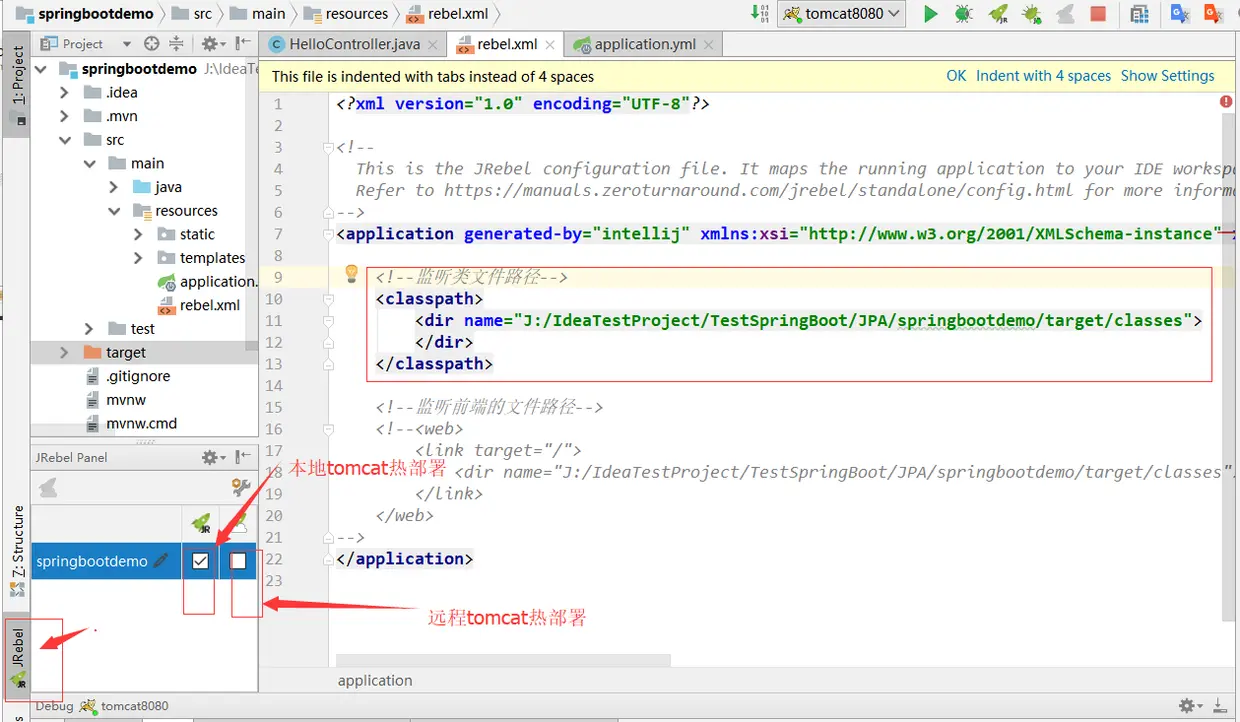1240x722 pixels.
Task: Expand the target folder in the project tree
Action: [x=65, y=352]
